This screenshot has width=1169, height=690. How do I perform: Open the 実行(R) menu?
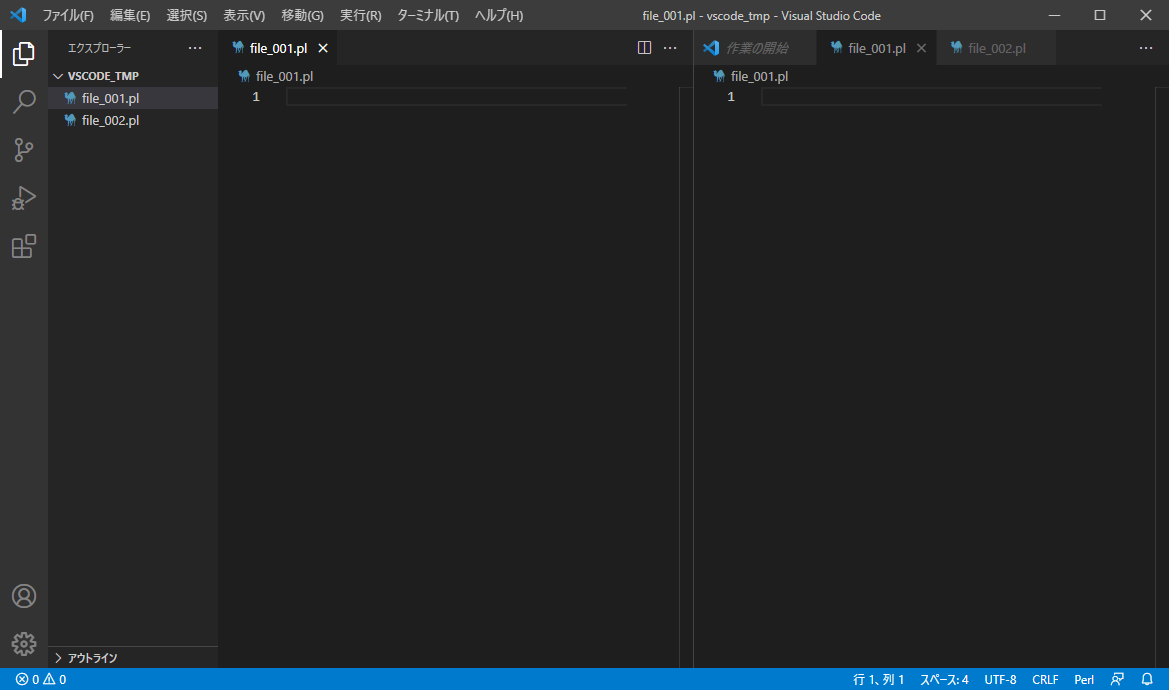coord(360,15)
